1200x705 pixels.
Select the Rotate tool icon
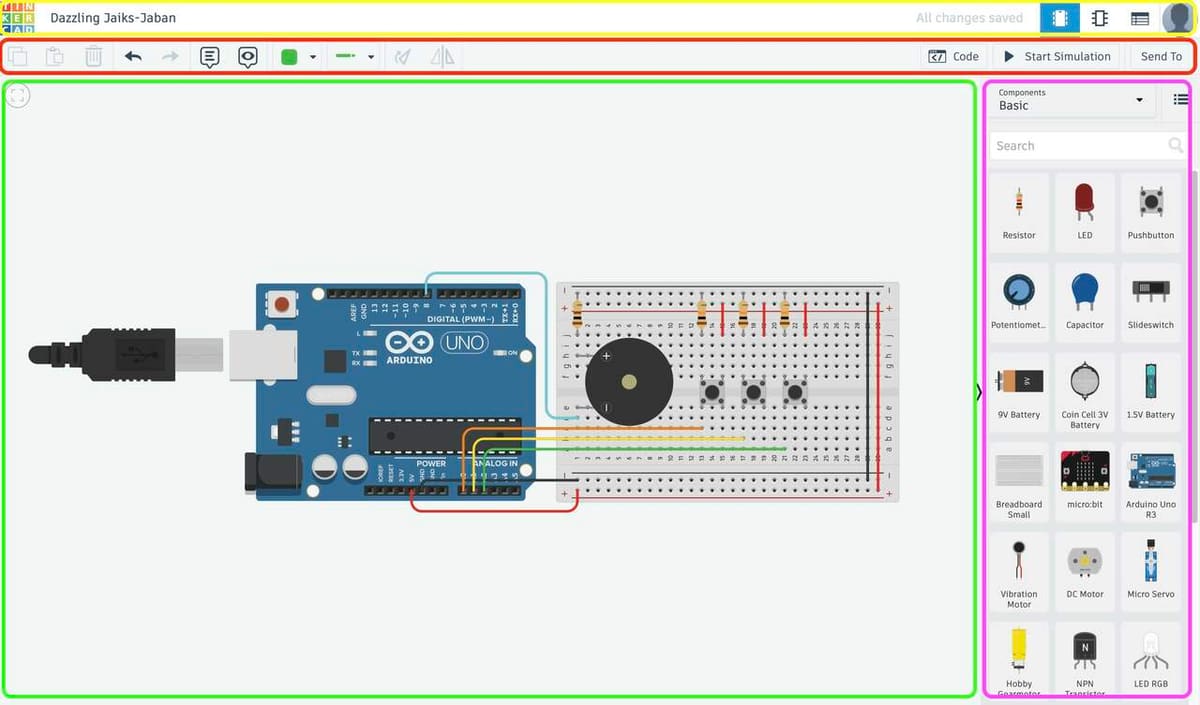402,56
